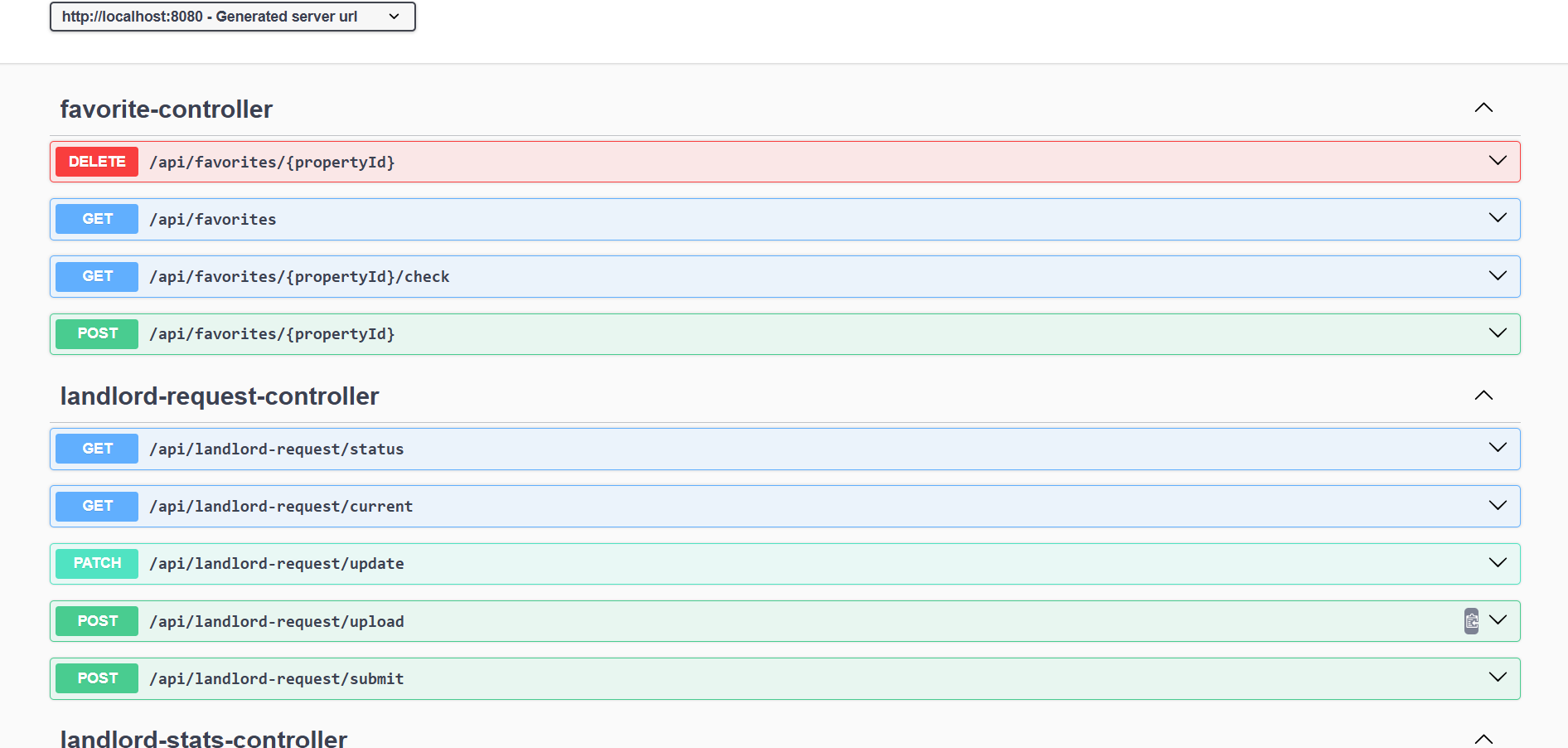Click the PATCH method badge

click(x=97, y=563)
